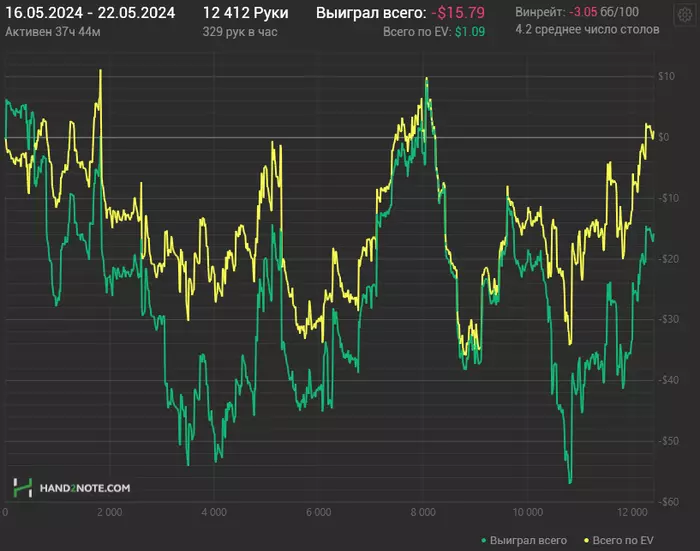Click the 4 000 hands axis marker
The width and height of the screenshot is (700, 551).
(x=214, y=512)
